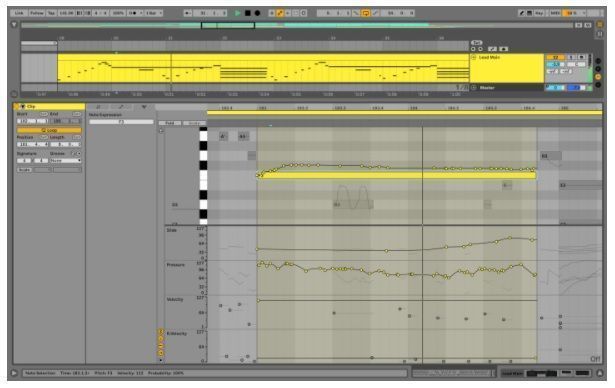Click the Stop button in transport
Viewport: 615px width, 388px height.
[247, 13]
